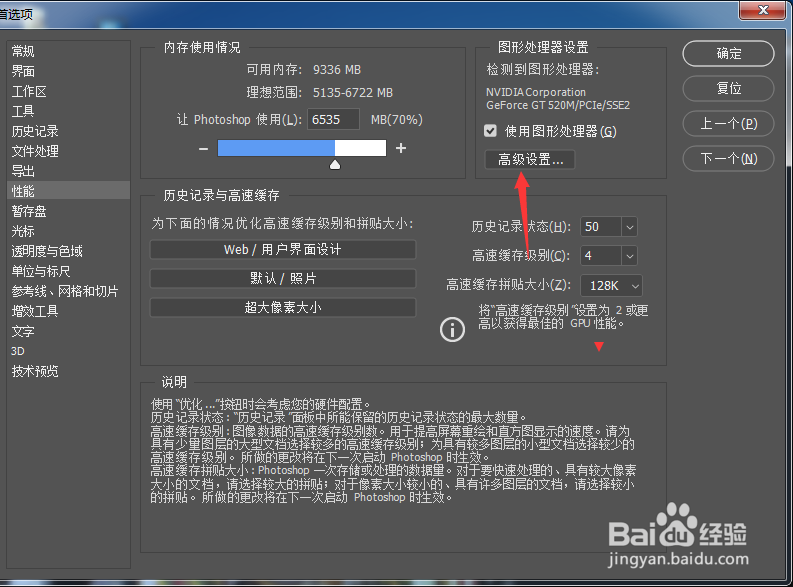Toggle 使用图形处理器(G) checkbox

click(490, 131)
